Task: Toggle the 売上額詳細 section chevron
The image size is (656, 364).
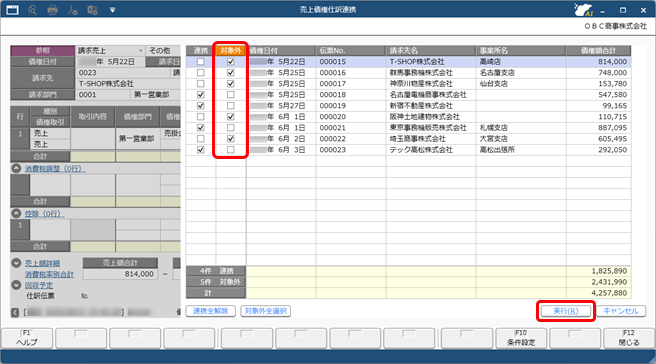Action: click(x=16, y=263)
